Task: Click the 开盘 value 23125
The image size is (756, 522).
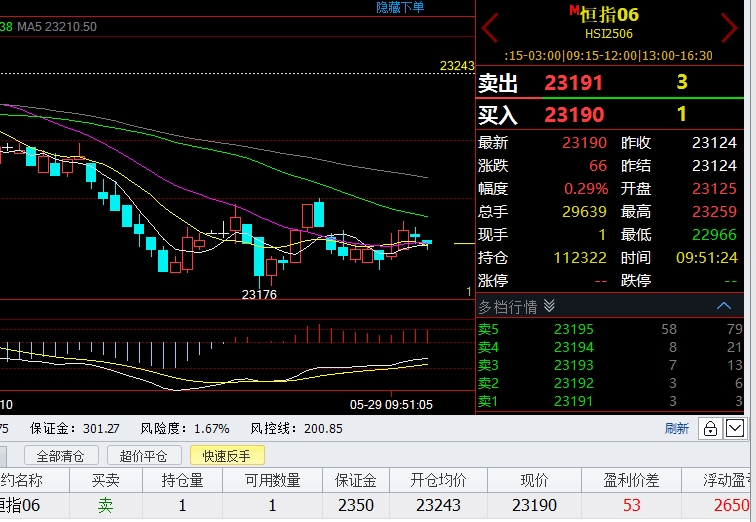Action: point(714,188)
